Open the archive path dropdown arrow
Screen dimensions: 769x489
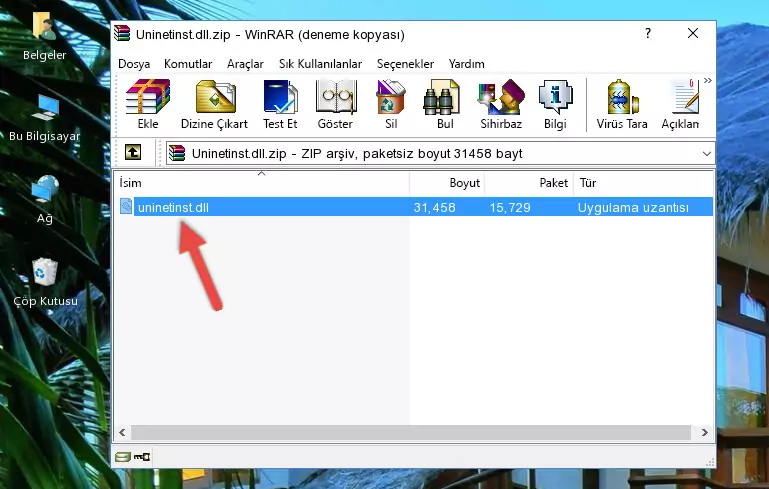point(706,154)
